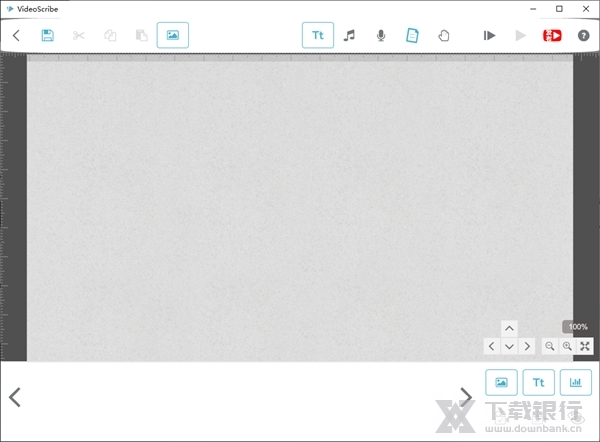
Task: Click the greyed-out play button
Action: (520, 36)
